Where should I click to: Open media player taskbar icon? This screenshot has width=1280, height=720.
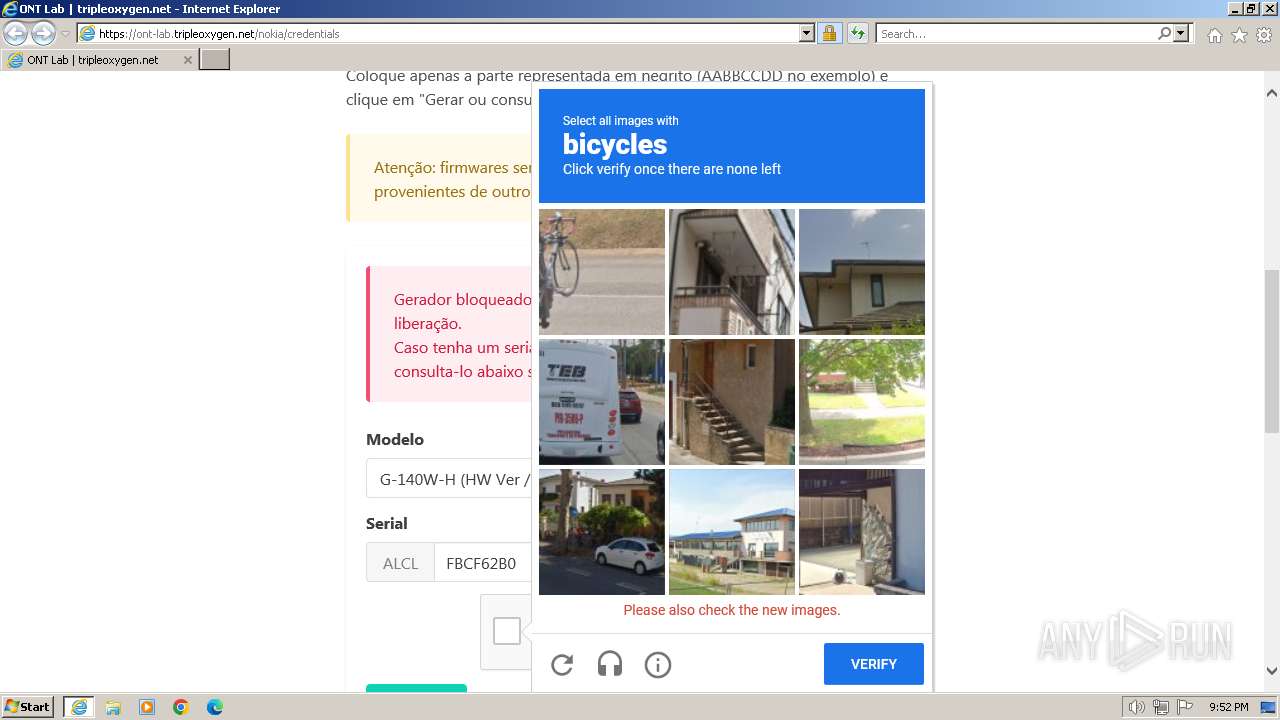pyautogui.click(x=147, y=707)
